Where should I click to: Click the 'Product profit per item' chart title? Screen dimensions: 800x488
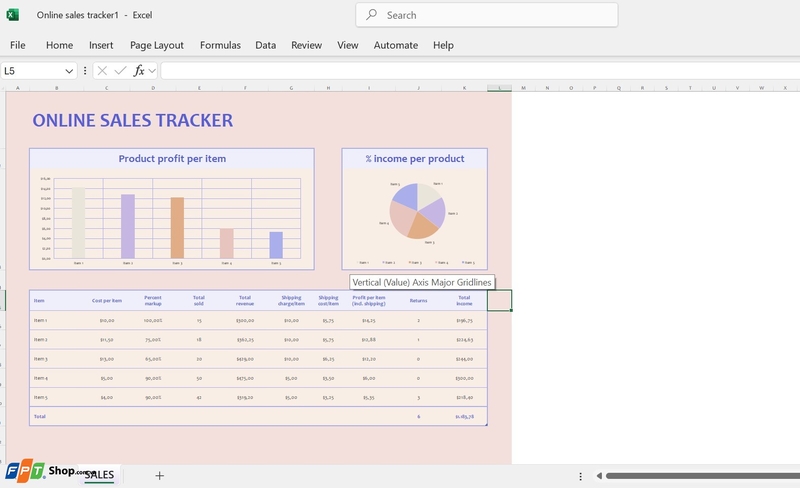172,159
